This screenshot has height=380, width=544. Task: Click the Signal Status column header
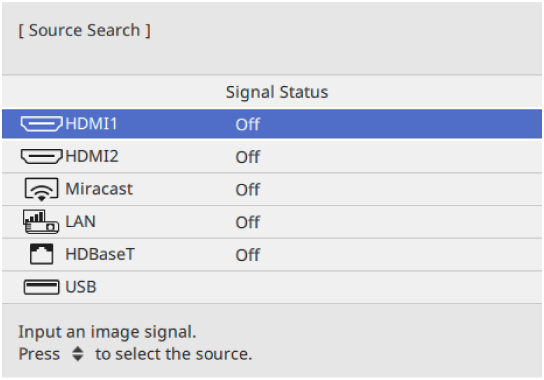coord(277,92)
